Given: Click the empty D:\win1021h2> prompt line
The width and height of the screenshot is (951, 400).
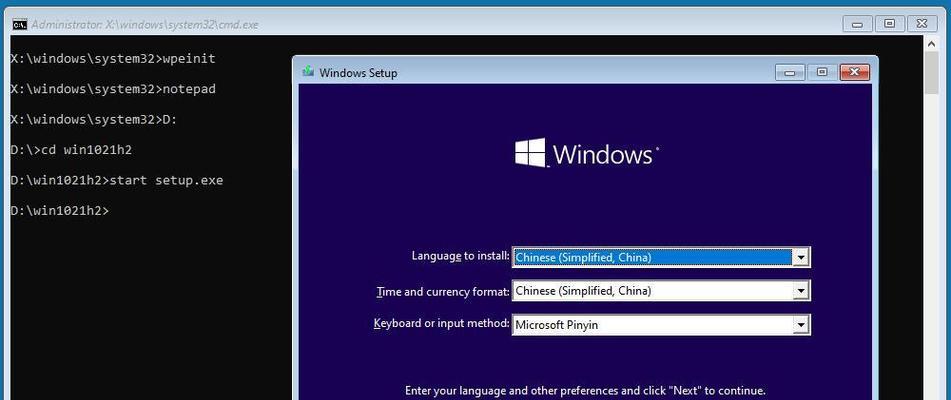Looking at the screenshot, I should point(60,210).
